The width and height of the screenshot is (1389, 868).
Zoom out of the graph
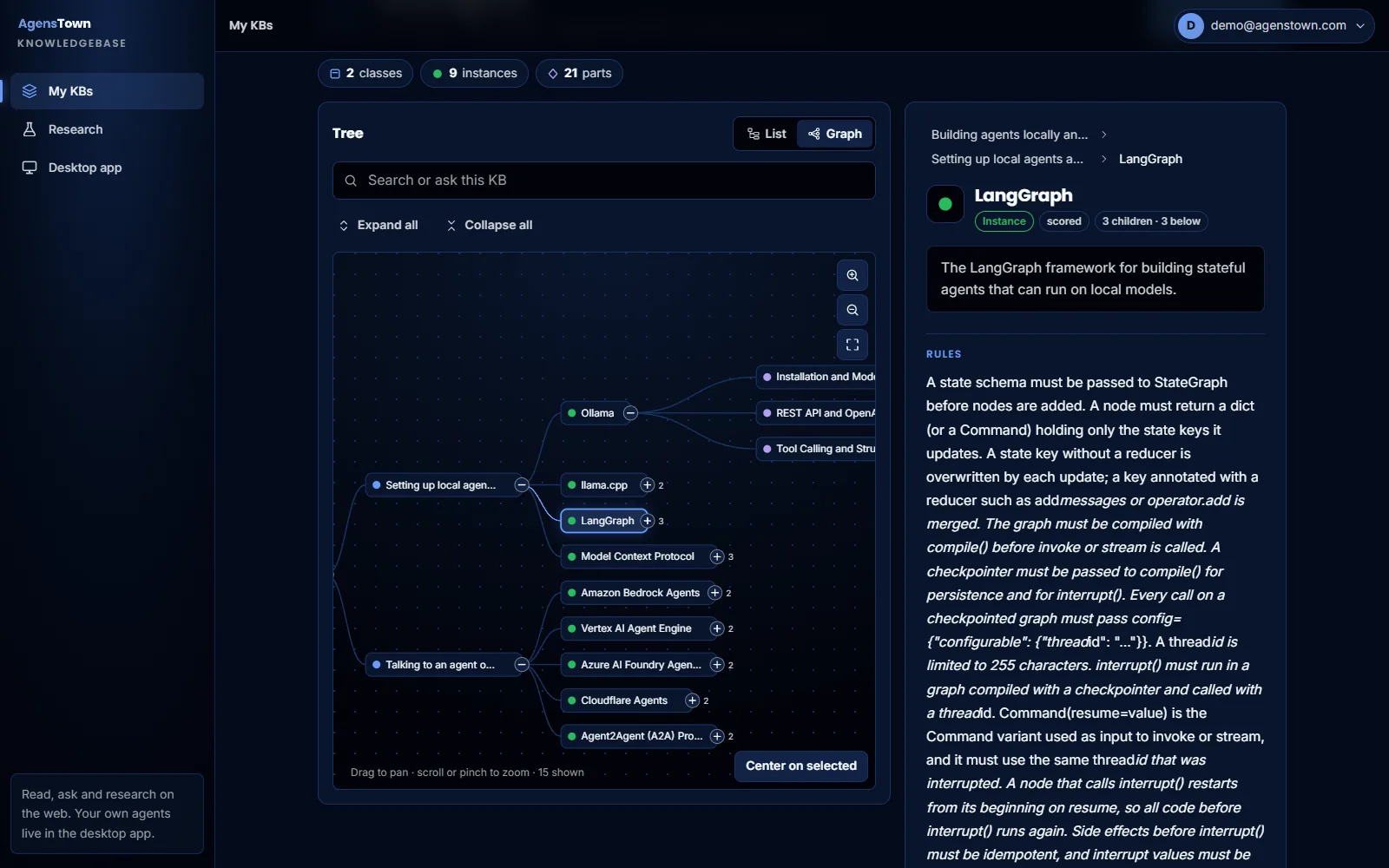852,310
